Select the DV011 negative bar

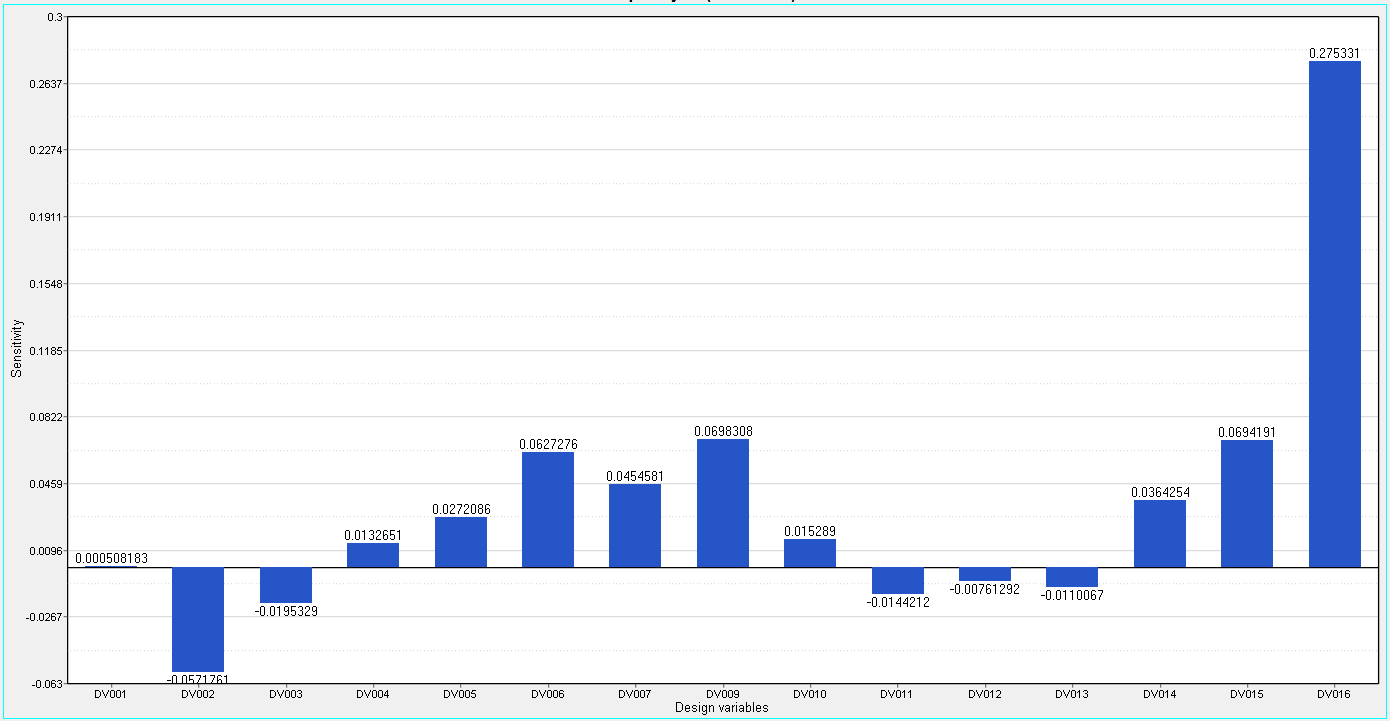[x=897, y=581]
